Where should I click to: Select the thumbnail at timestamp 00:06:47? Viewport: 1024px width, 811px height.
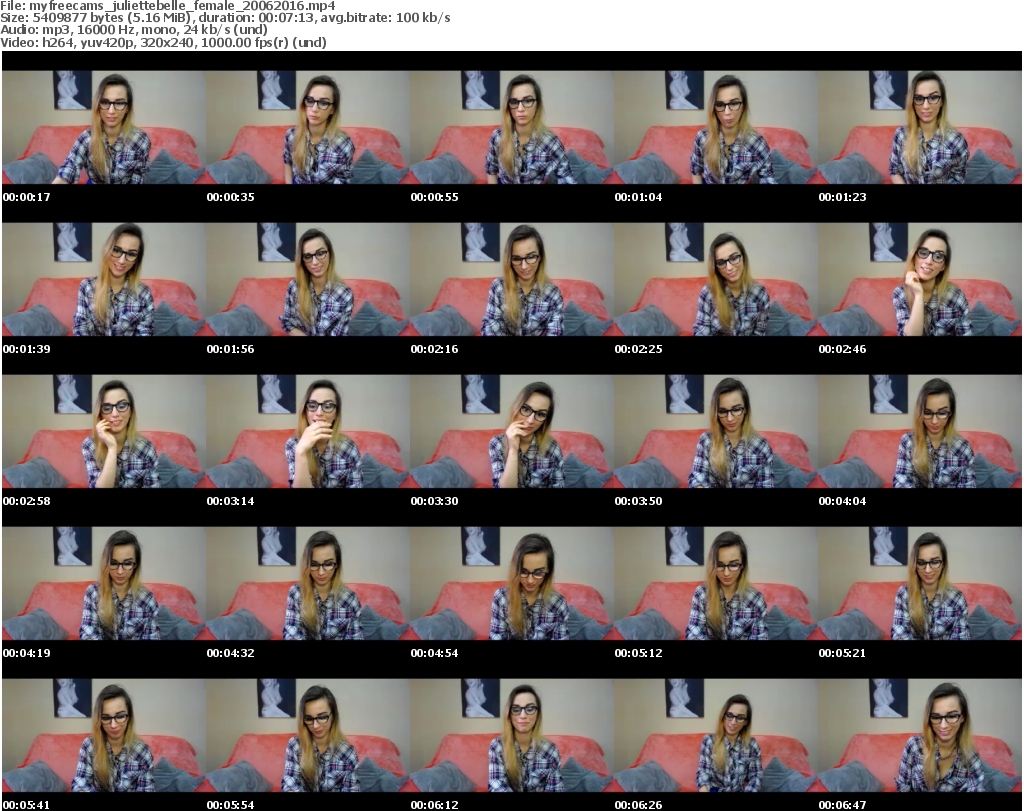(x=920, y=735)
